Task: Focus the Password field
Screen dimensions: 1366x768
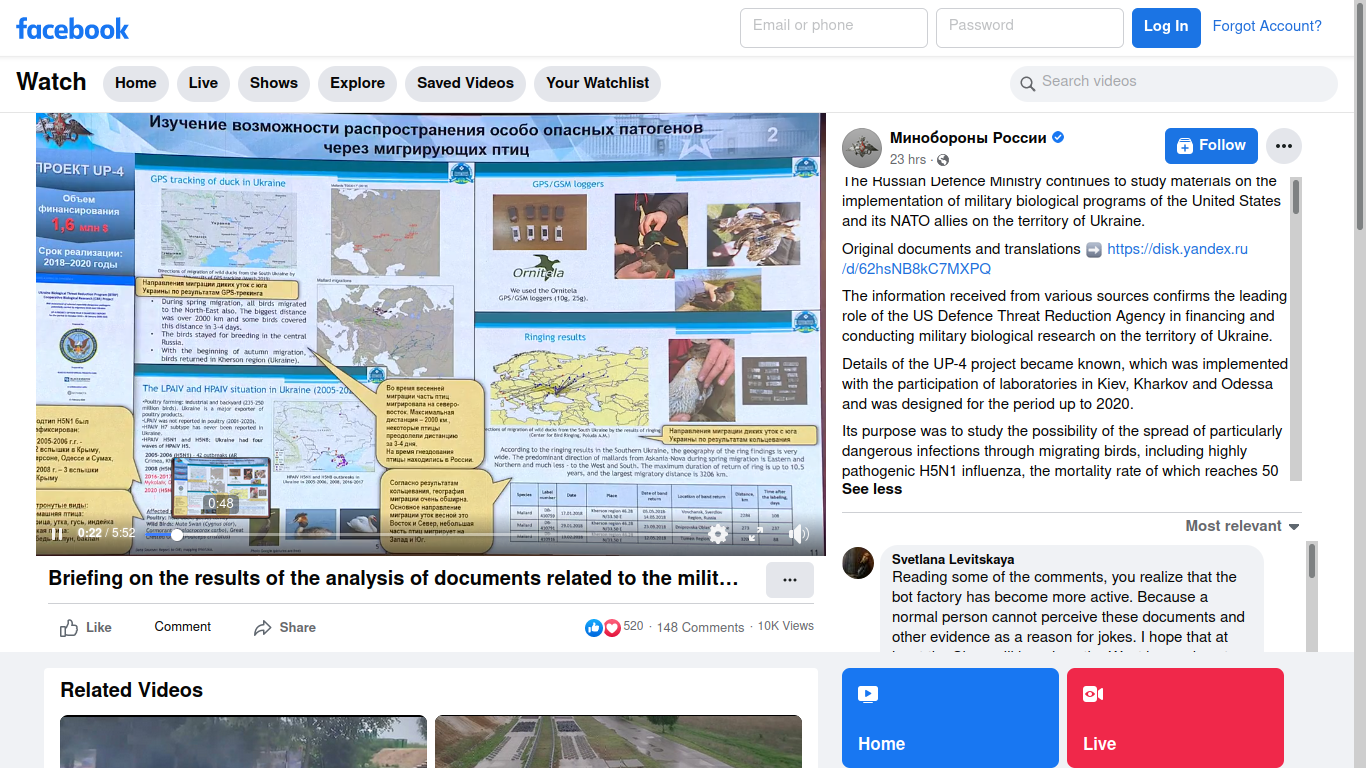Action: pos(1030,28)
